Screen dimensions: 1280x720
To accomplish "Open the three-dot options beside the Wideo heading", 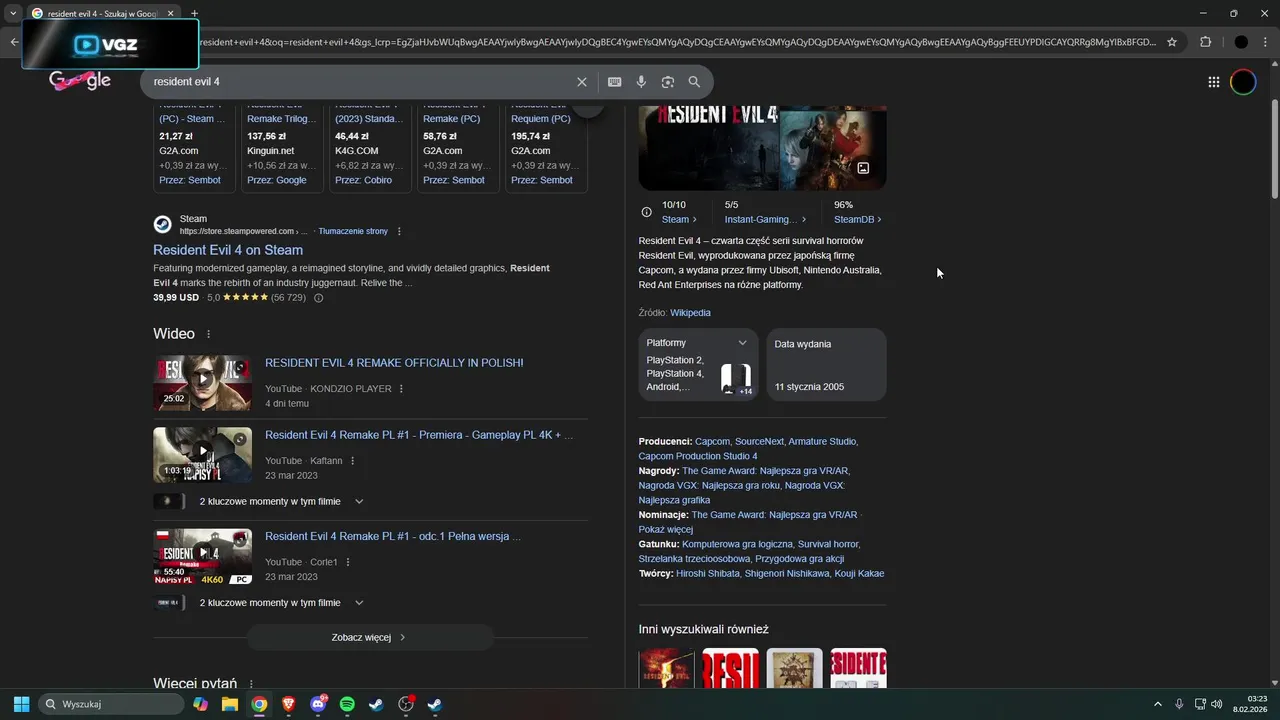I will (x=208, y=334).
